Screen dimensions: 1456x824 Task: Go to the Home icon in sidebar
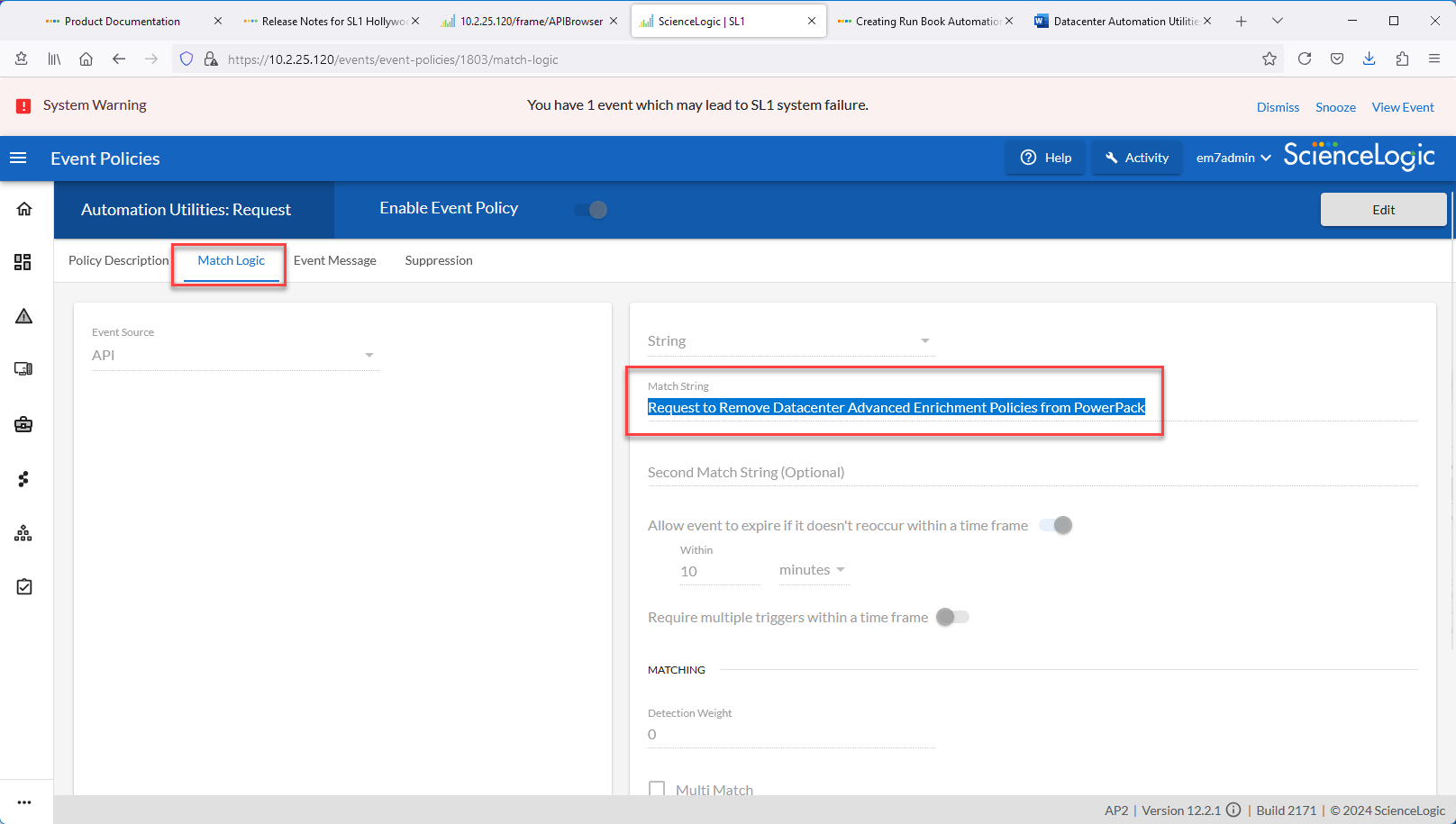click(x=24, y=209)
